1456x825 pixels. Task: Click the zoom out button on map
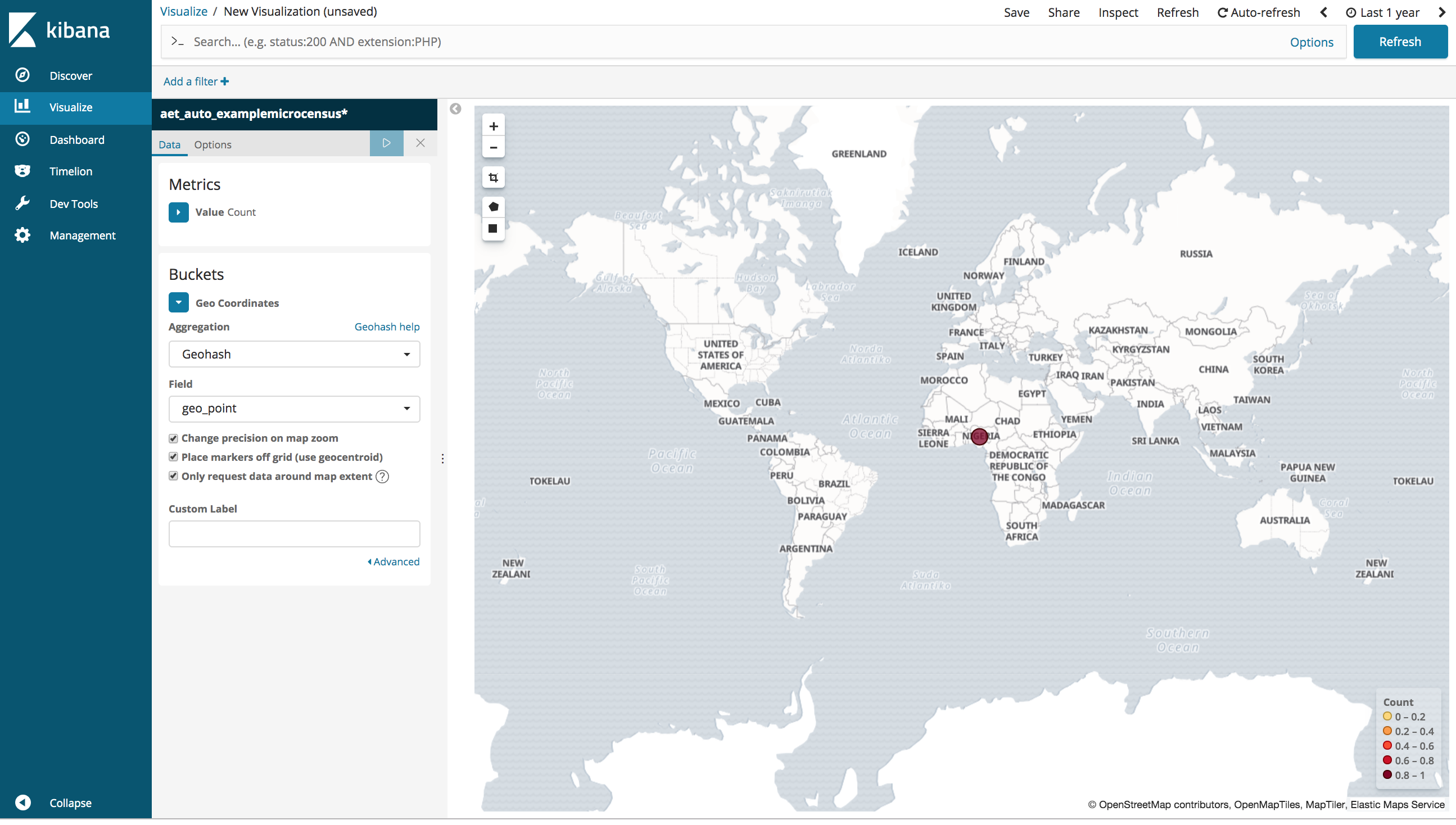493,146
